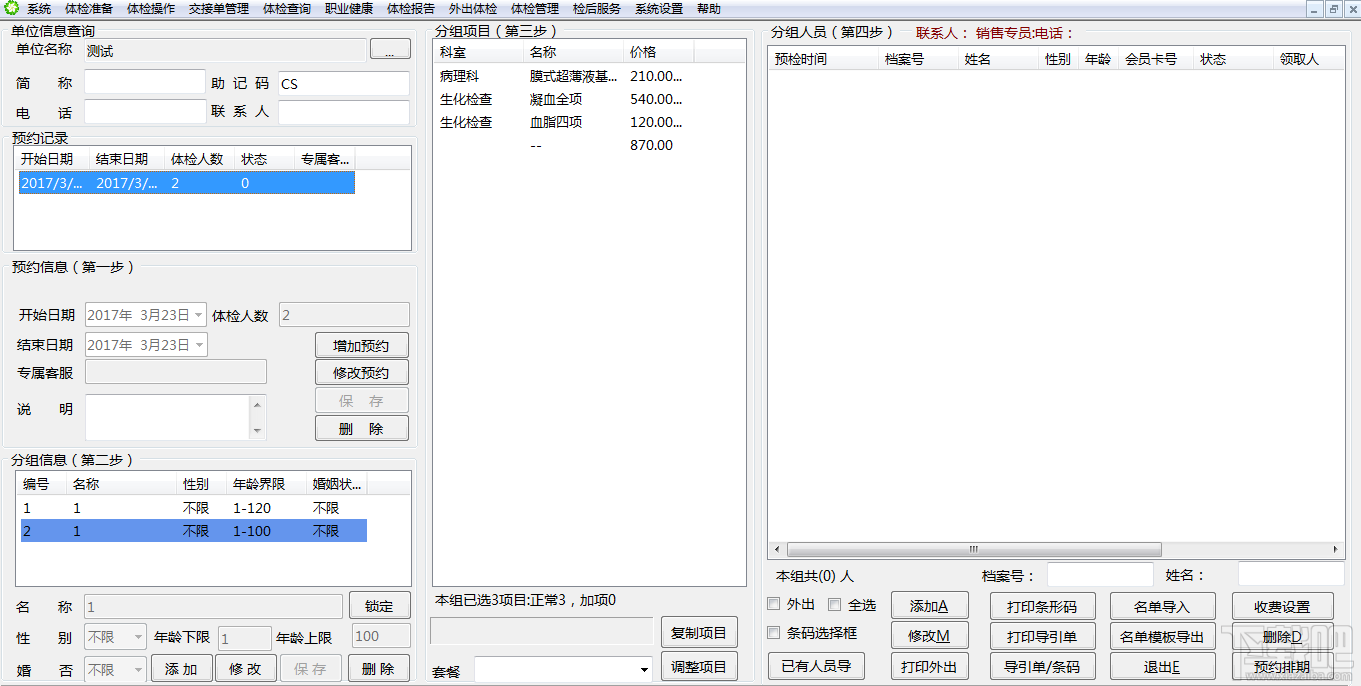
Task: Open the 体检报告 menu
Action: pyautogui.click(x=411, y=9)
